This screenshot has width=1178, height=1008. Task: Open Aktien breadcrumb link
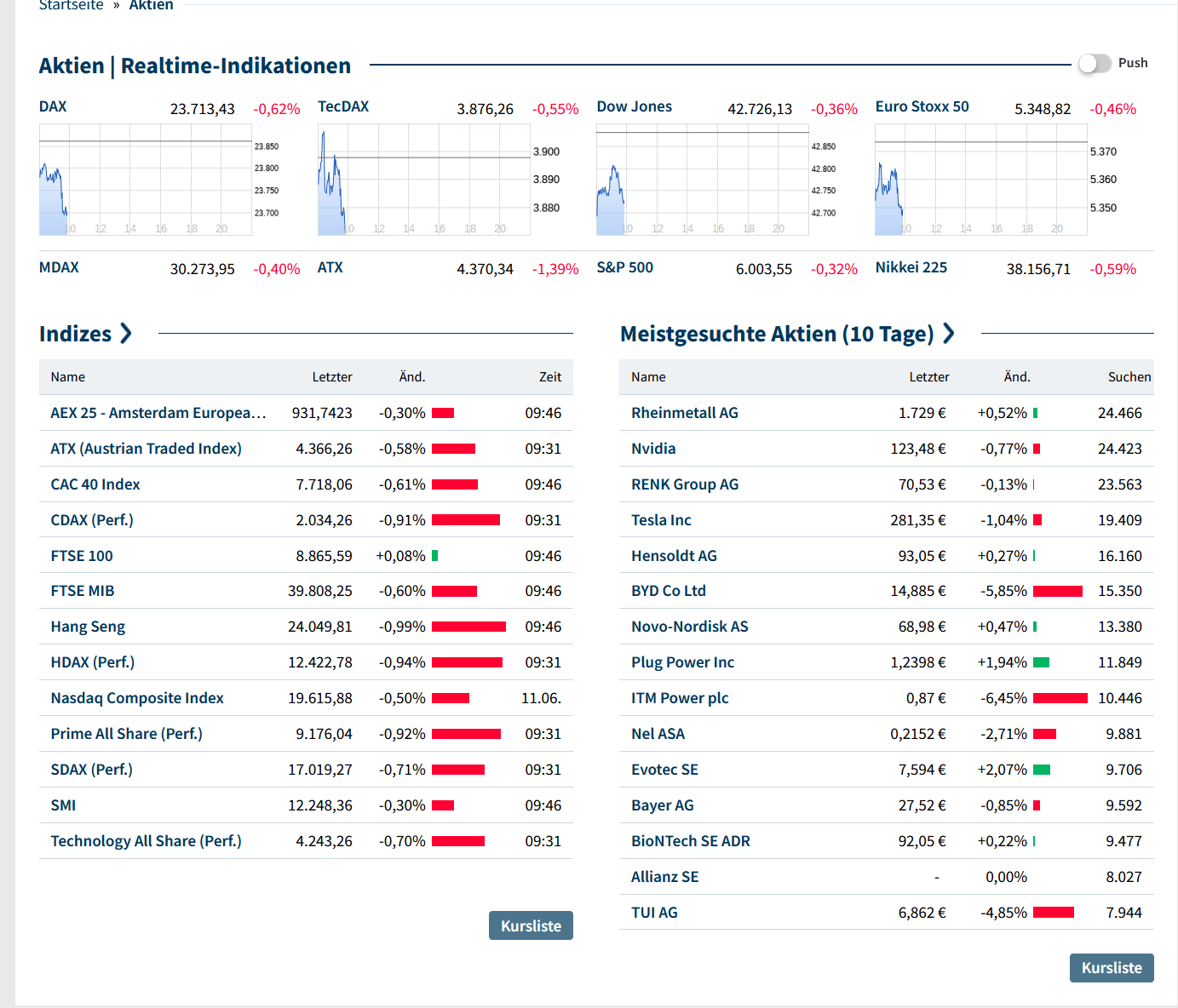[151, 5]
